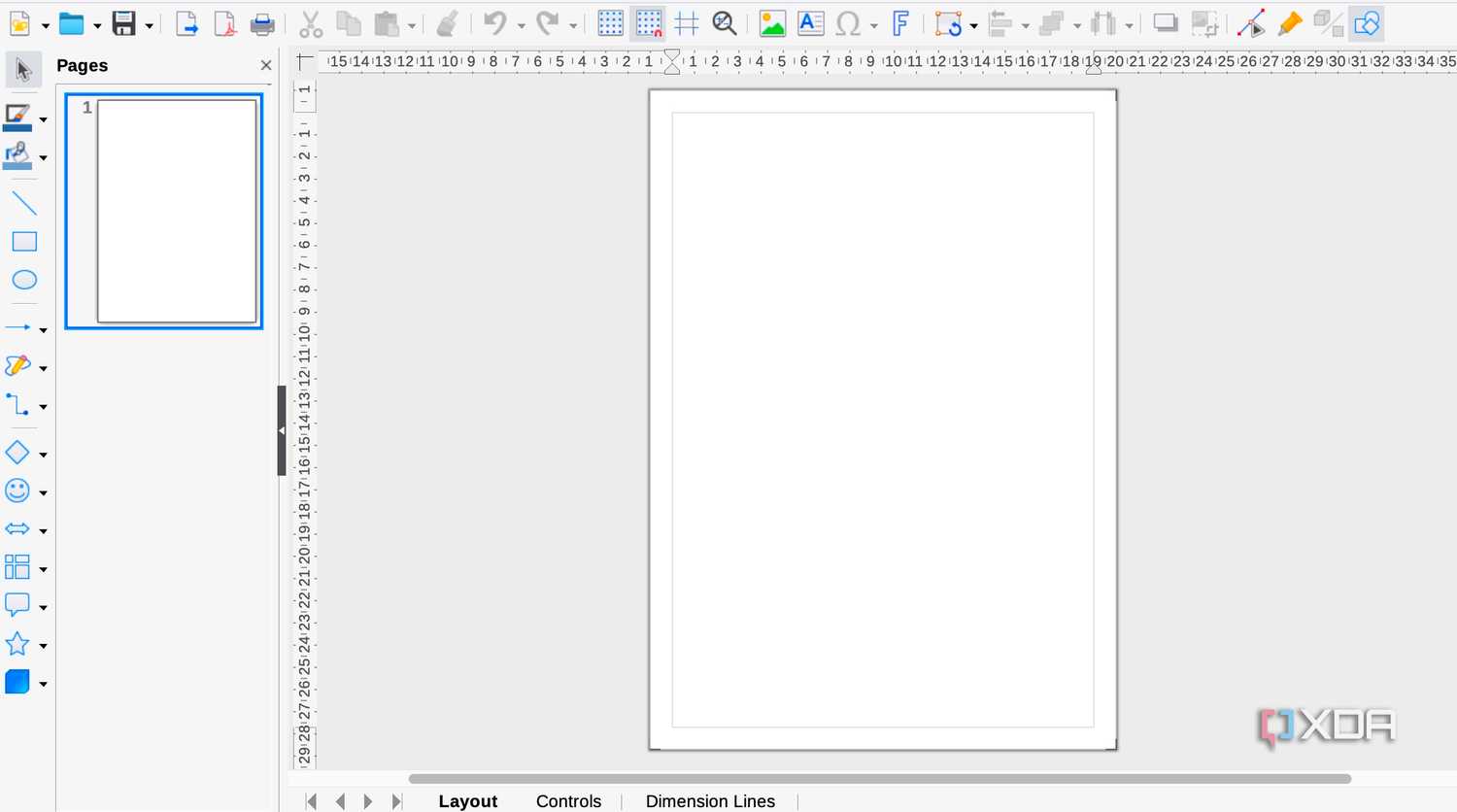Click the Print icon
Viewport: 1457px width, 812px height.
[x=262, y=24]
